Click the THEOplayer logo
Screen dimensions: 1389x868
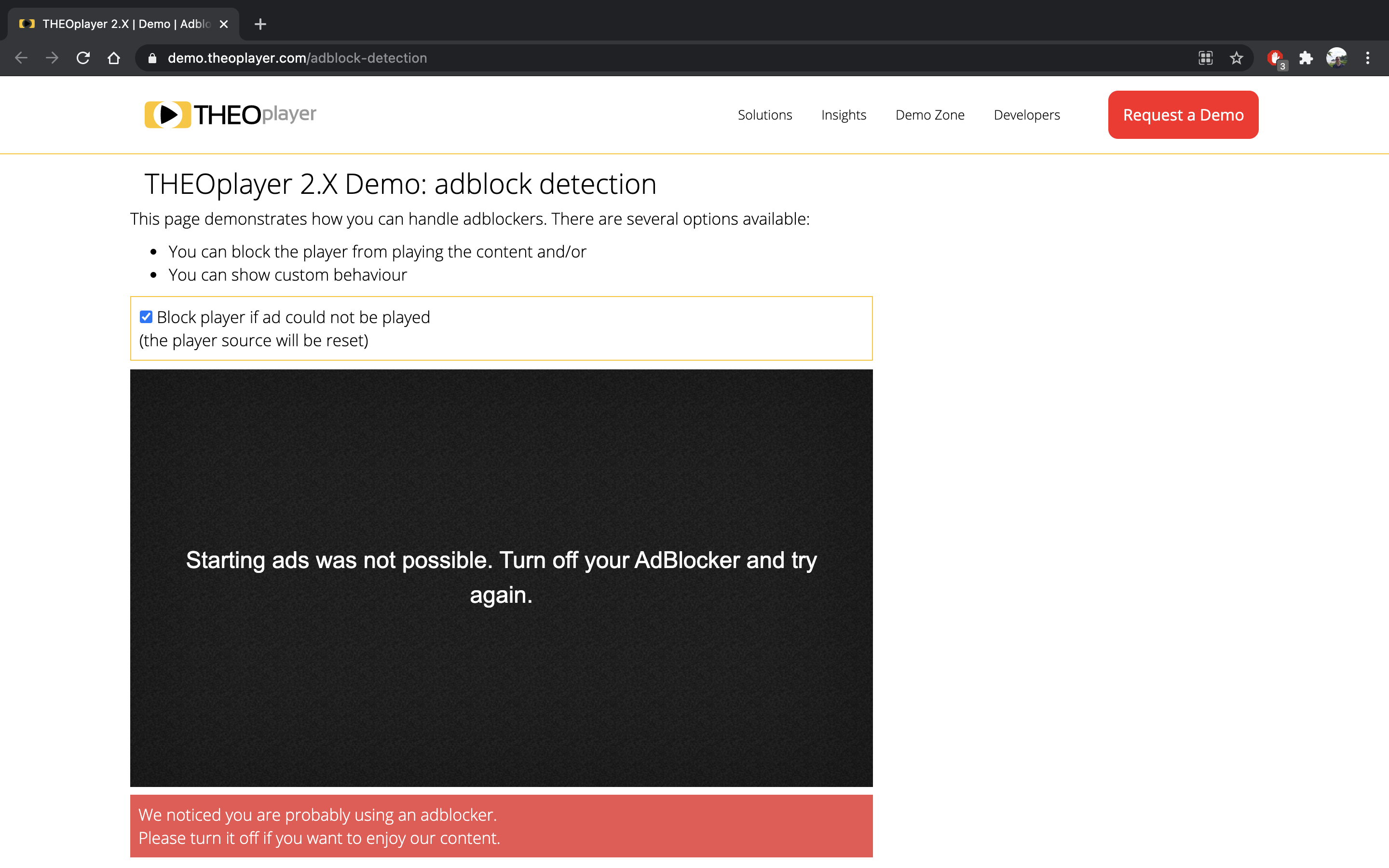tap(230, 114)
